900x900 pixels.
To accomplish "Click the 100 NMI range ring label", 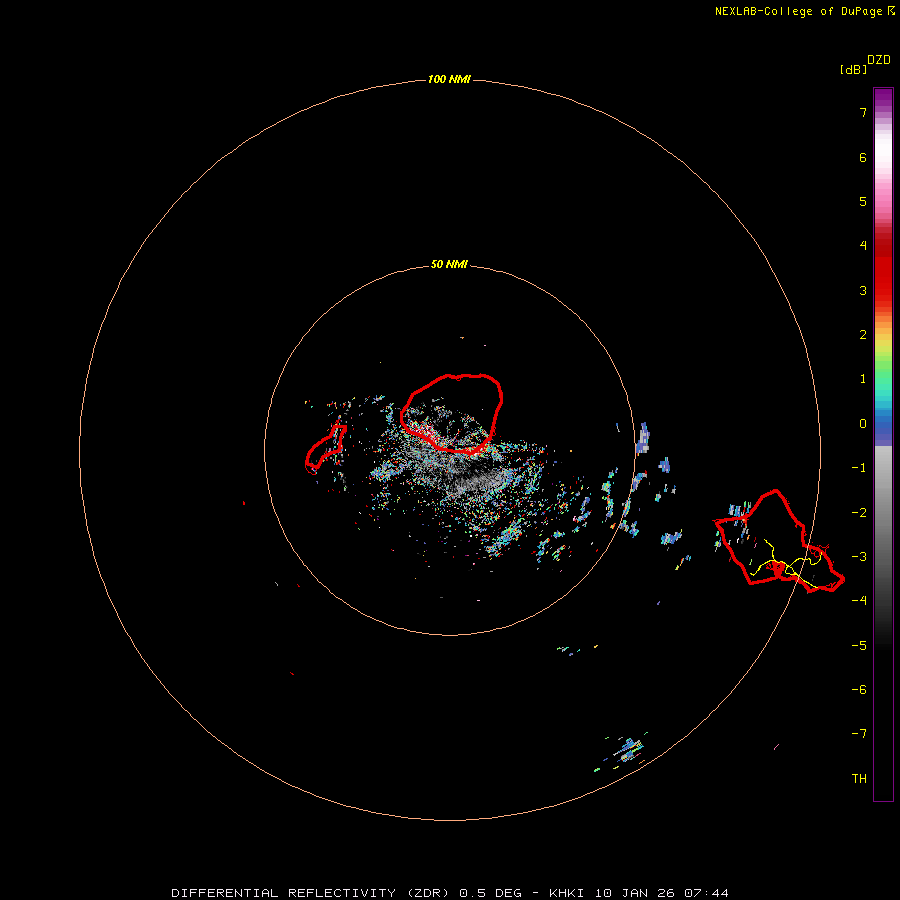I will tap(449, 79).
